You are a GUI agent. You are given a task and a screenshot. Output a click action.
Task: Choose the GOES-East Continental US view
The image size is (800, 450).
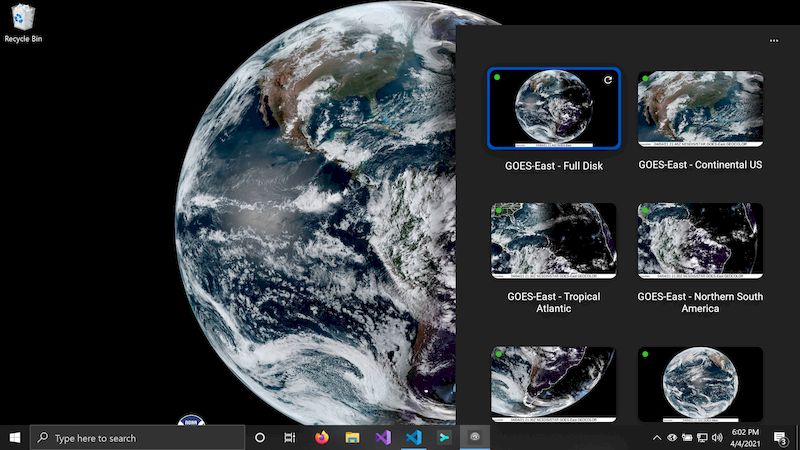(x=700, y=108)
